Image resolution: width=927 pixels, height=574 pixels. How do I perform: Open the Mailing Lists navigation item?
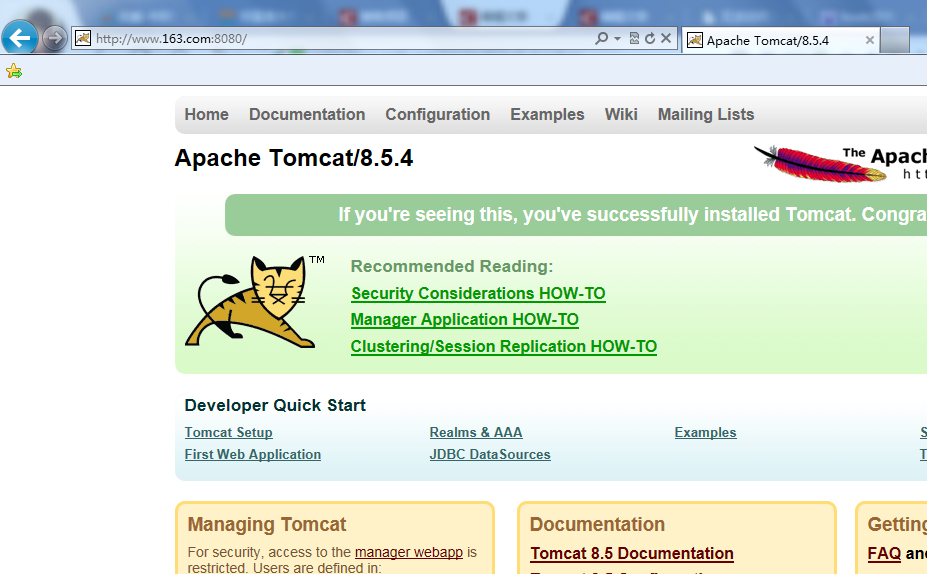coord(706,114)
